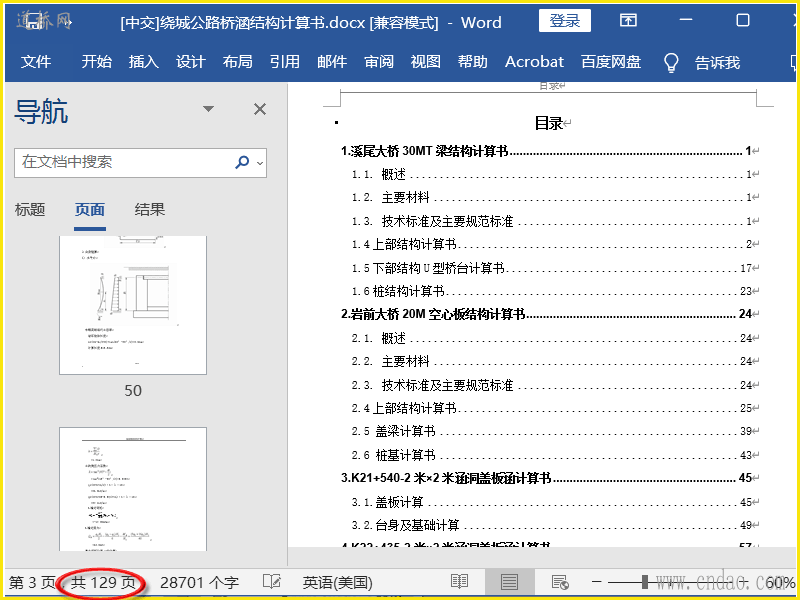
Task: Click the zoom slider handle
Action: point(645,582)
